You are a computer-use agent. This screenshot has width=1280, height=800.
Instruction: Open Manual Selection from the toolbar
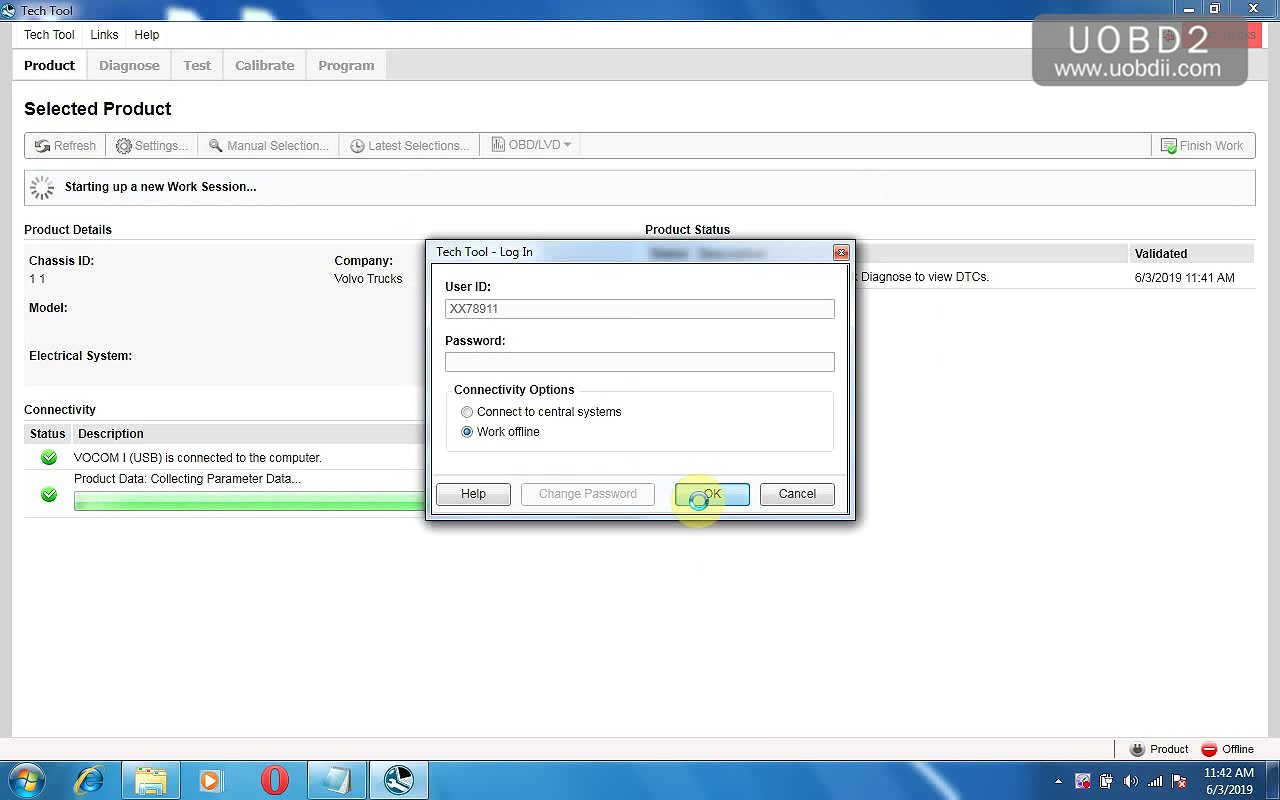pyautogui.click(x=268, y=145)
